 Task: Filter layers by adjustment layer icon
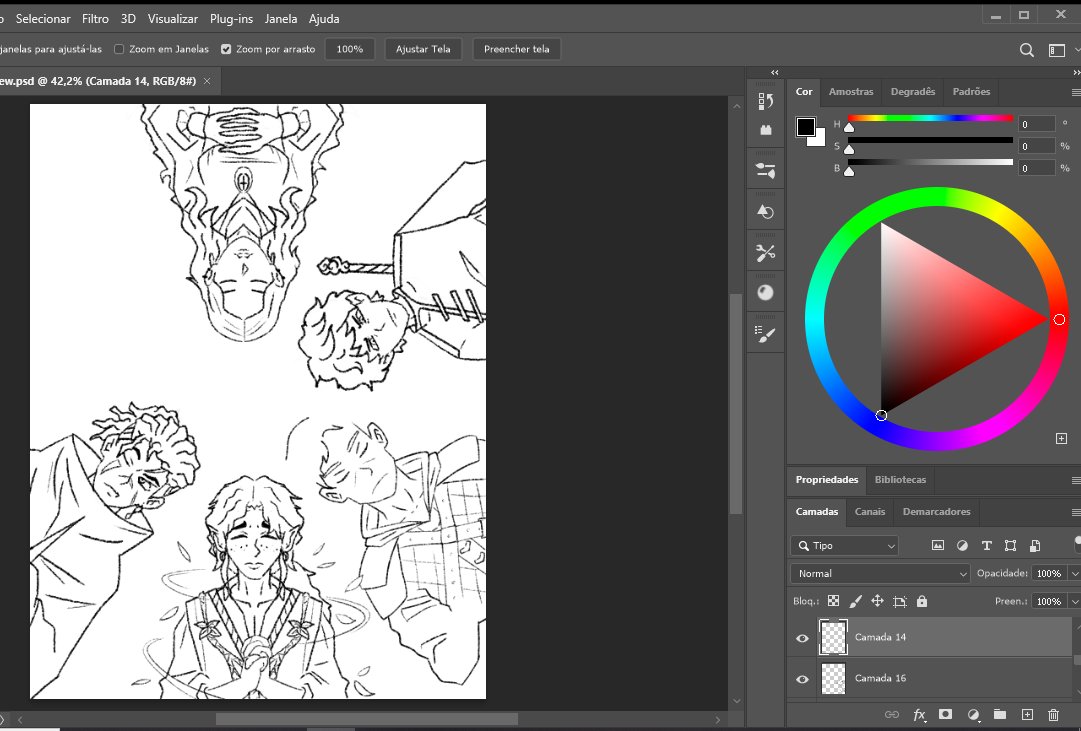962,545
